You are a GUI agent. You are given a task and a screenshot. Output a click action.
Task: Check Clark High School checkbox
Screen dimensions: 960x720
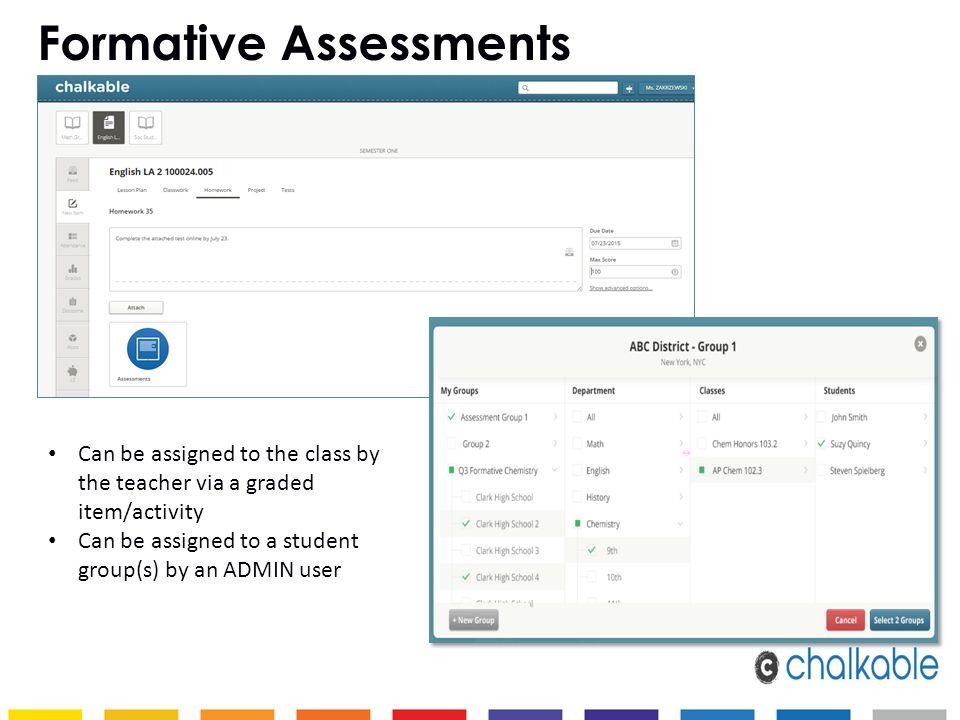pos(466,497)
